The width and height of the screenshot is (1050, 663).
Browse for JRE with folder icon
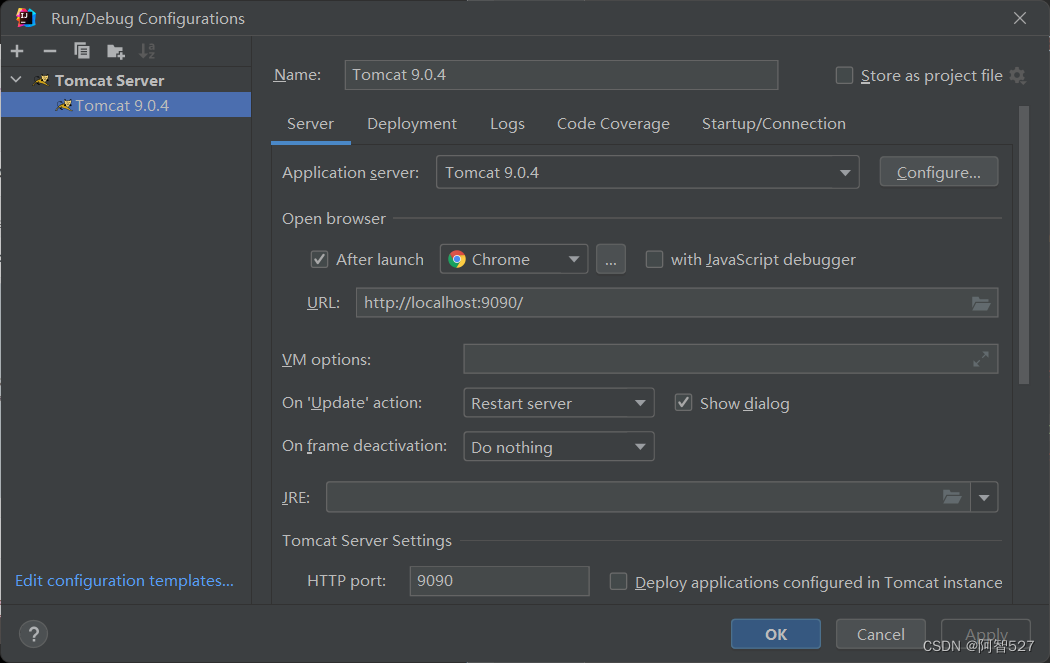tap(952, 497)
